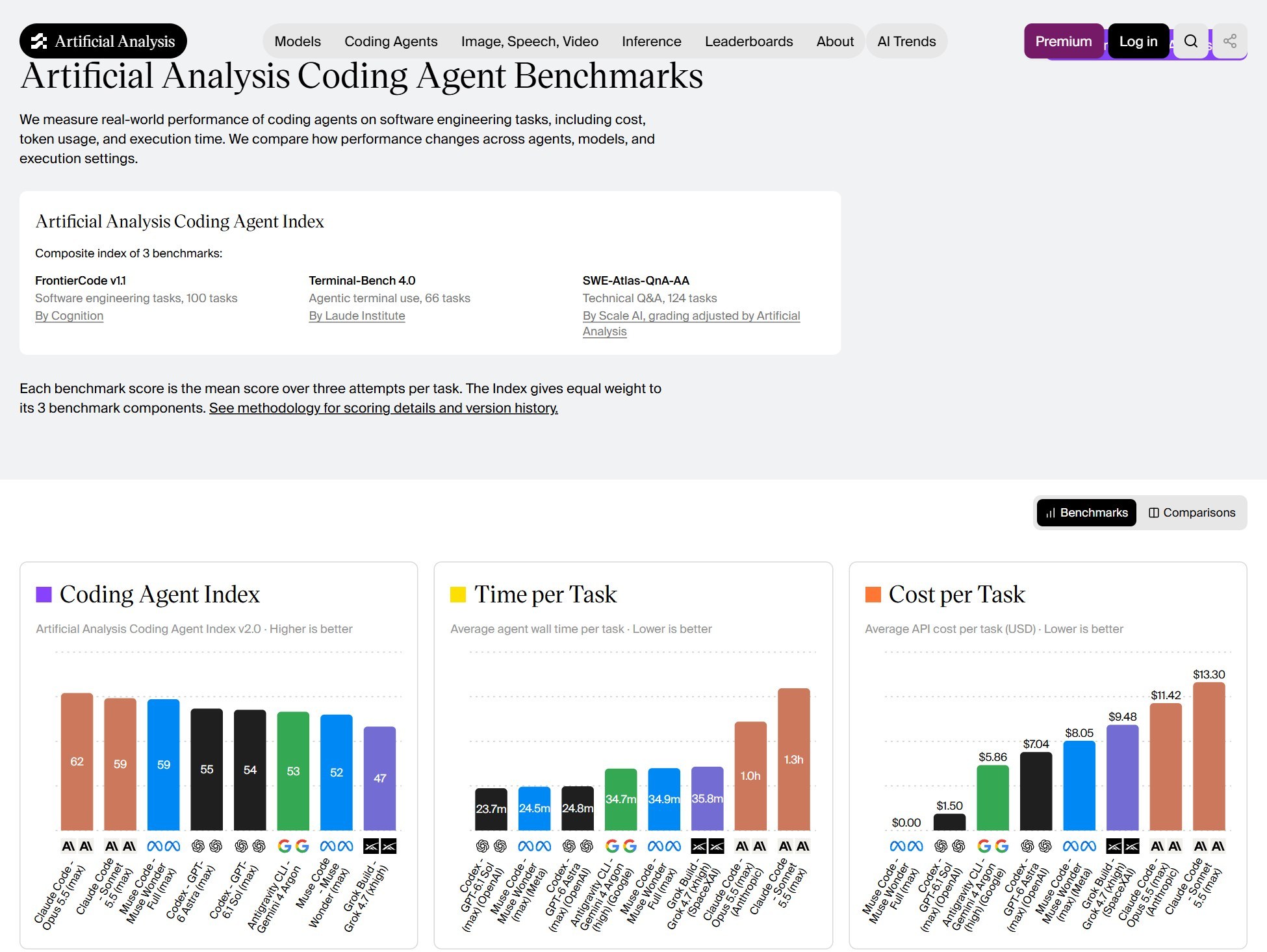Click the Premium button

coord(1063,42)
